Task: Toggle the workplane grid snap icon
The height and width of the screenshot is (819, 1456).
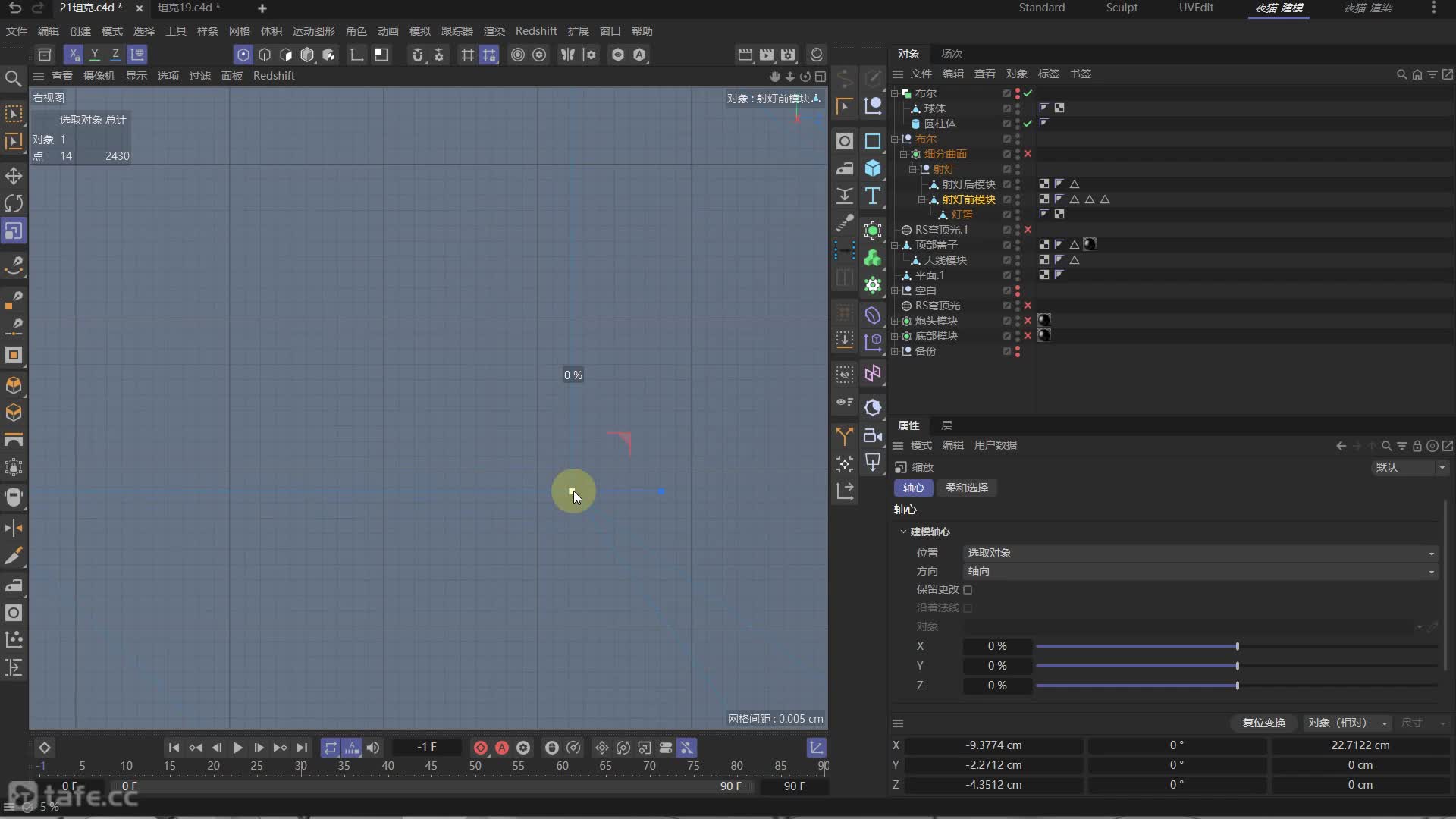Action: tap(489, 55)
